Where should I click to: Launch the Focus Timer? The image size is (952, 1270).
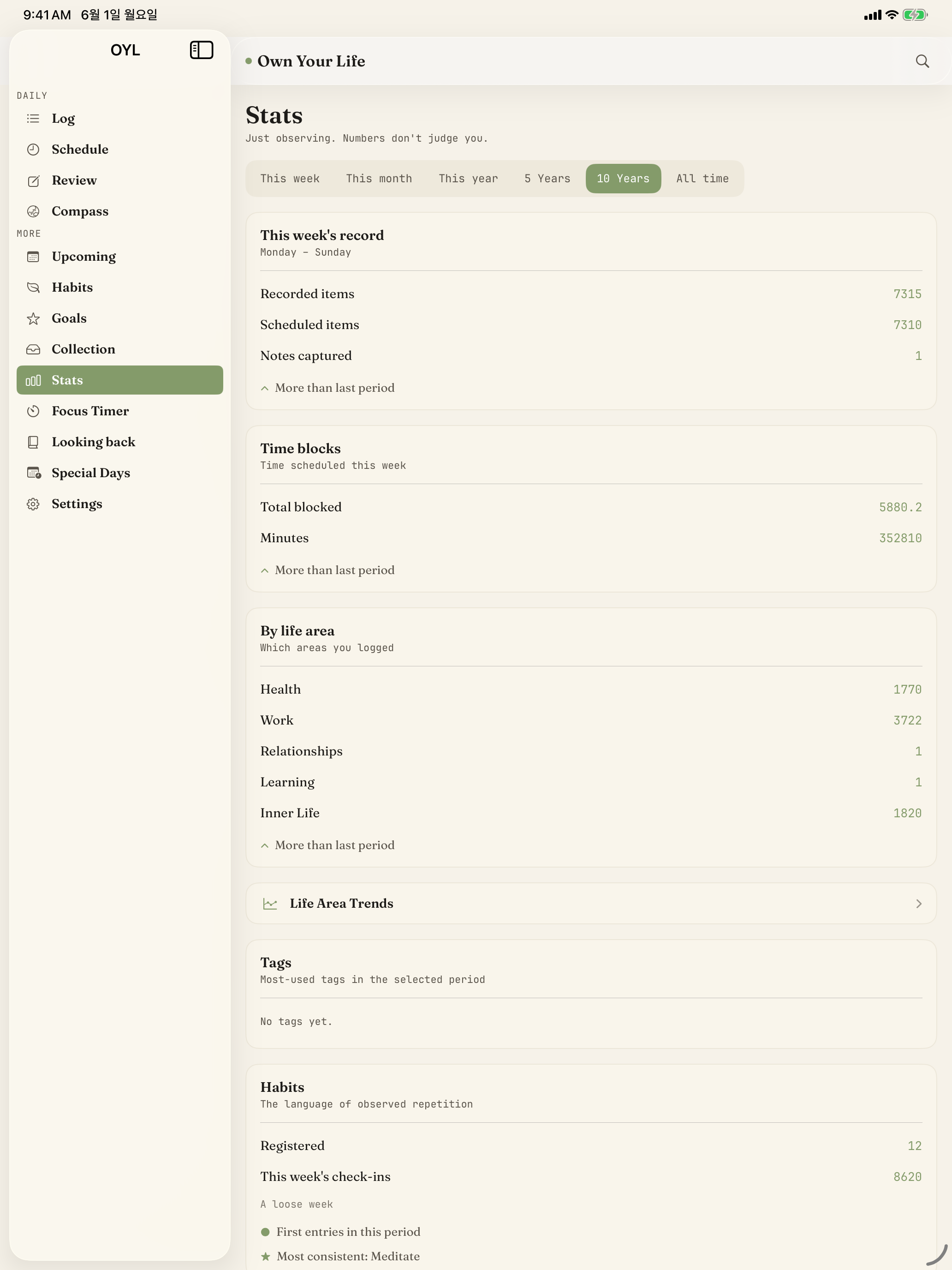(119, 411)
